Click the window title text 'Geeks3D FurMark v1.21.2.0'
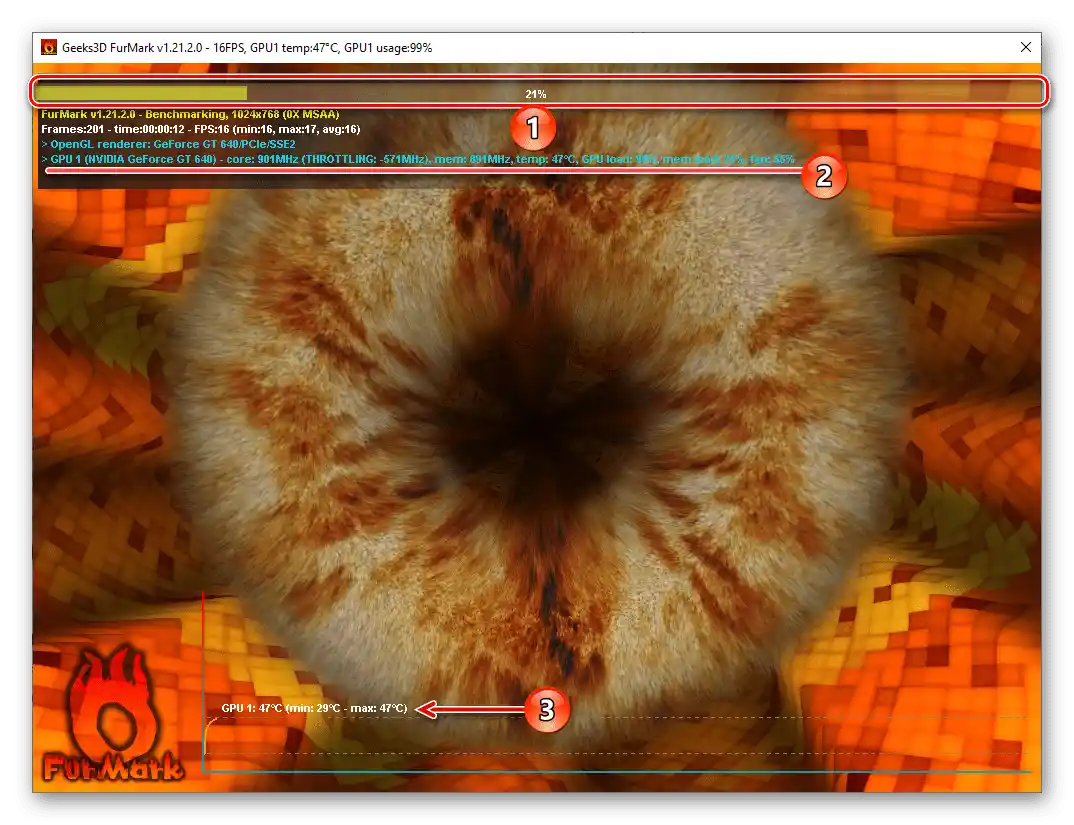The width and height of the screenshot is (1074, 825). click(132, 48)
